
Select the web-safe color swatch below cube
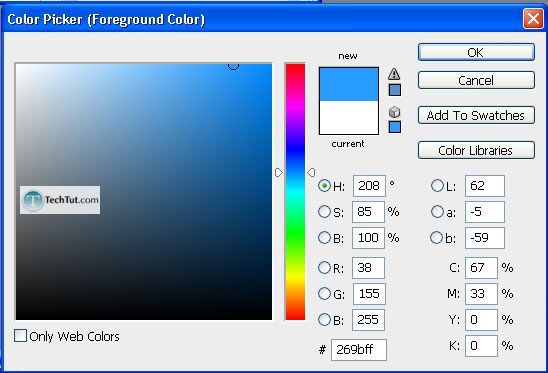tap(395, 127)
